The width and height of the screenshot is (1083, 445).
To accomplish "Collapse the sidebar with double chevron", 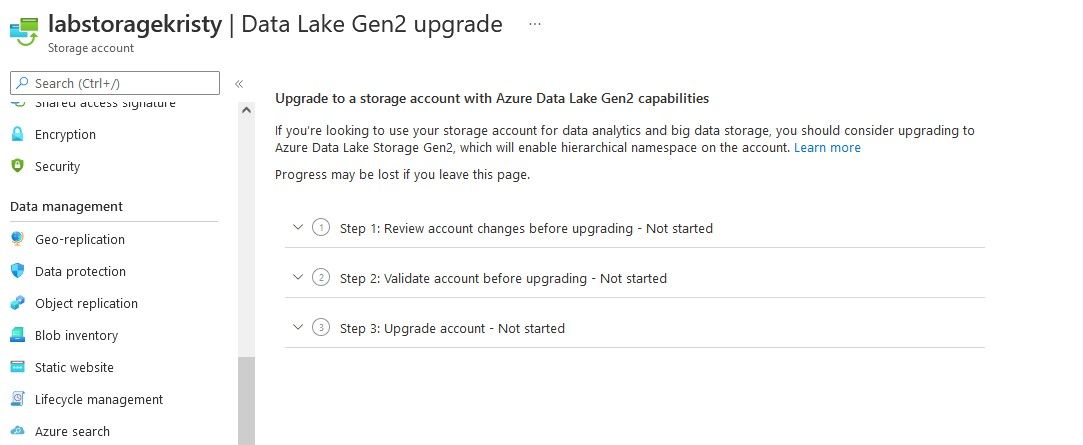I will (x=239, y=83).
